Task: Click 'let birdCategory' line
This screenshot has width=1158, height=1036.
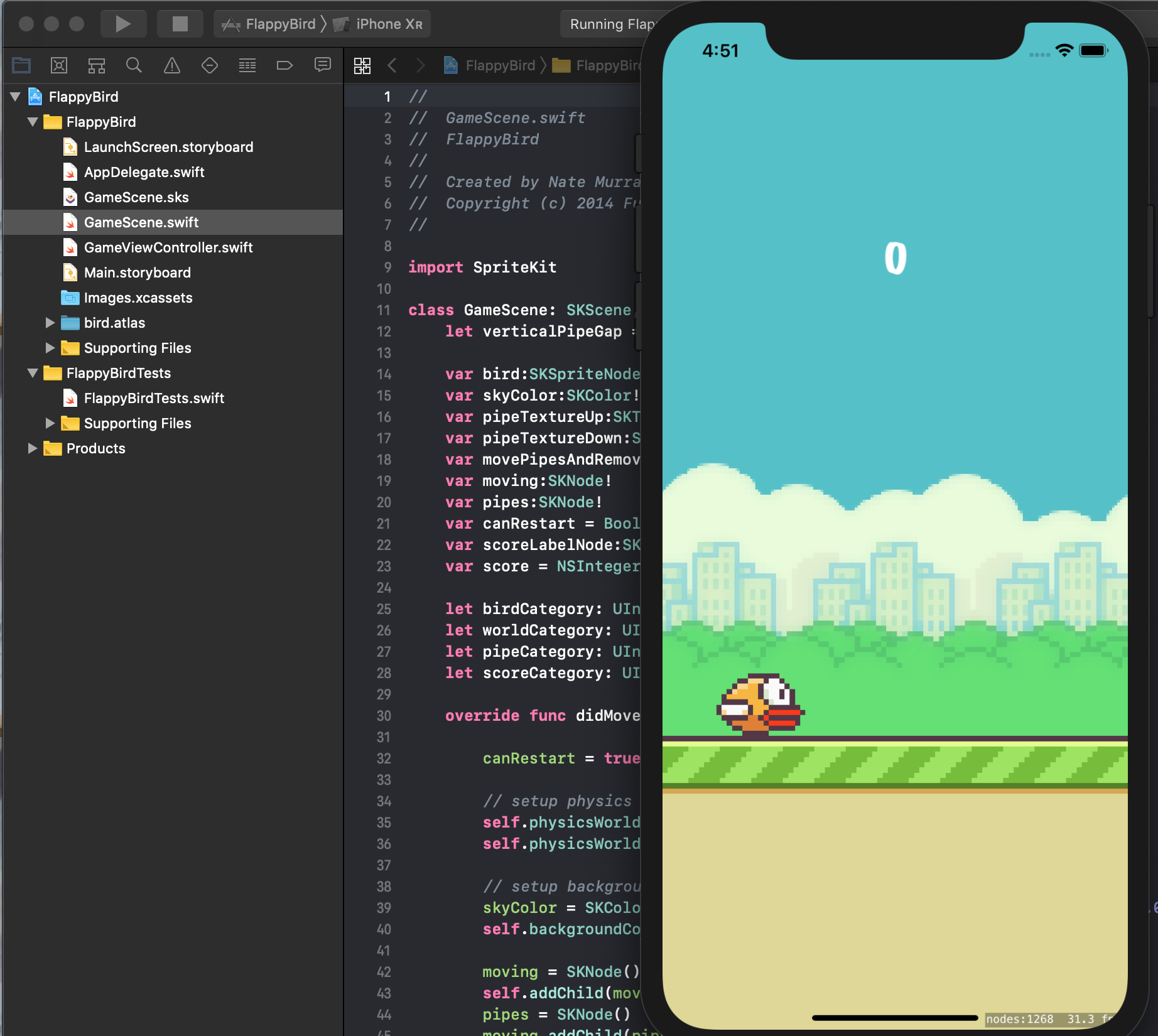Action: click(542, 609)
